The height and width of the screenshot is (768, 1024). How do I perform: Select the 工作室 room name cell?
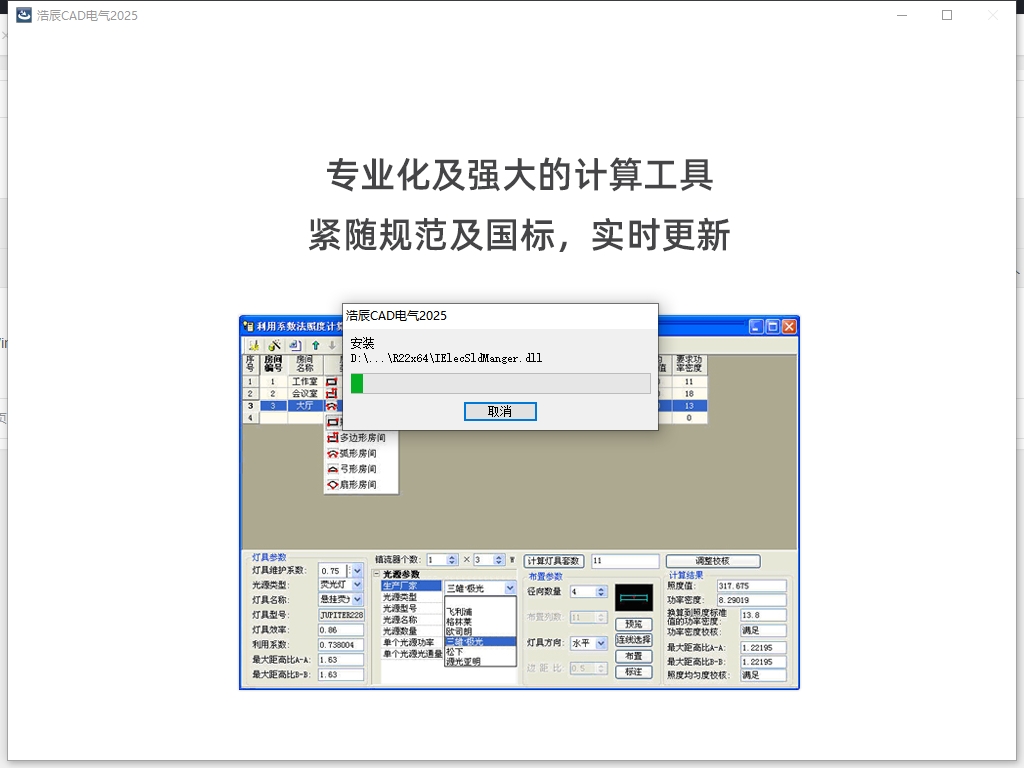[x=305, y=381]
